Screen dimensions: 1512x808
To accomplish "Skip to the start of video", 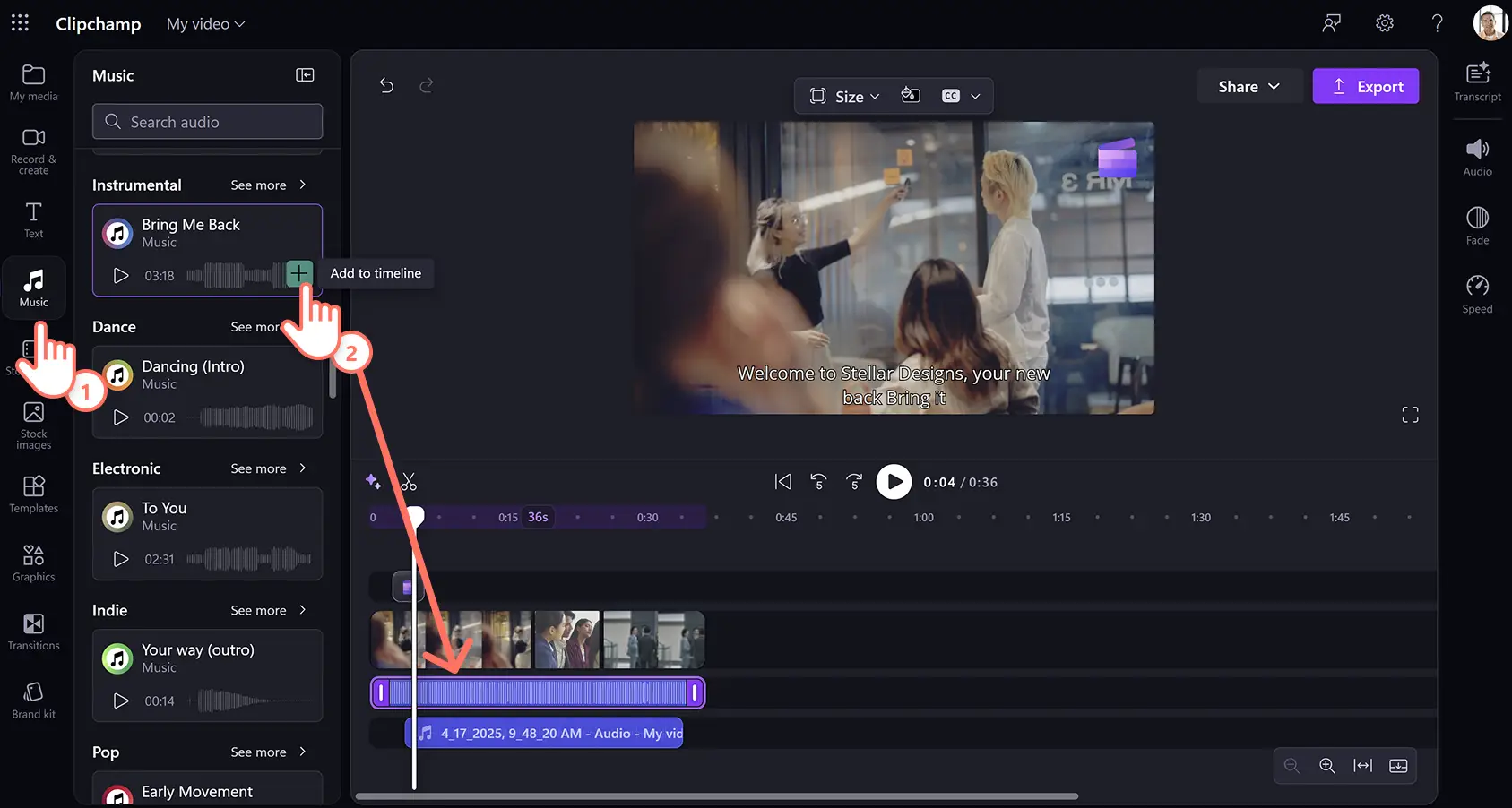I will pyautogui.click(x=783, y=482).
